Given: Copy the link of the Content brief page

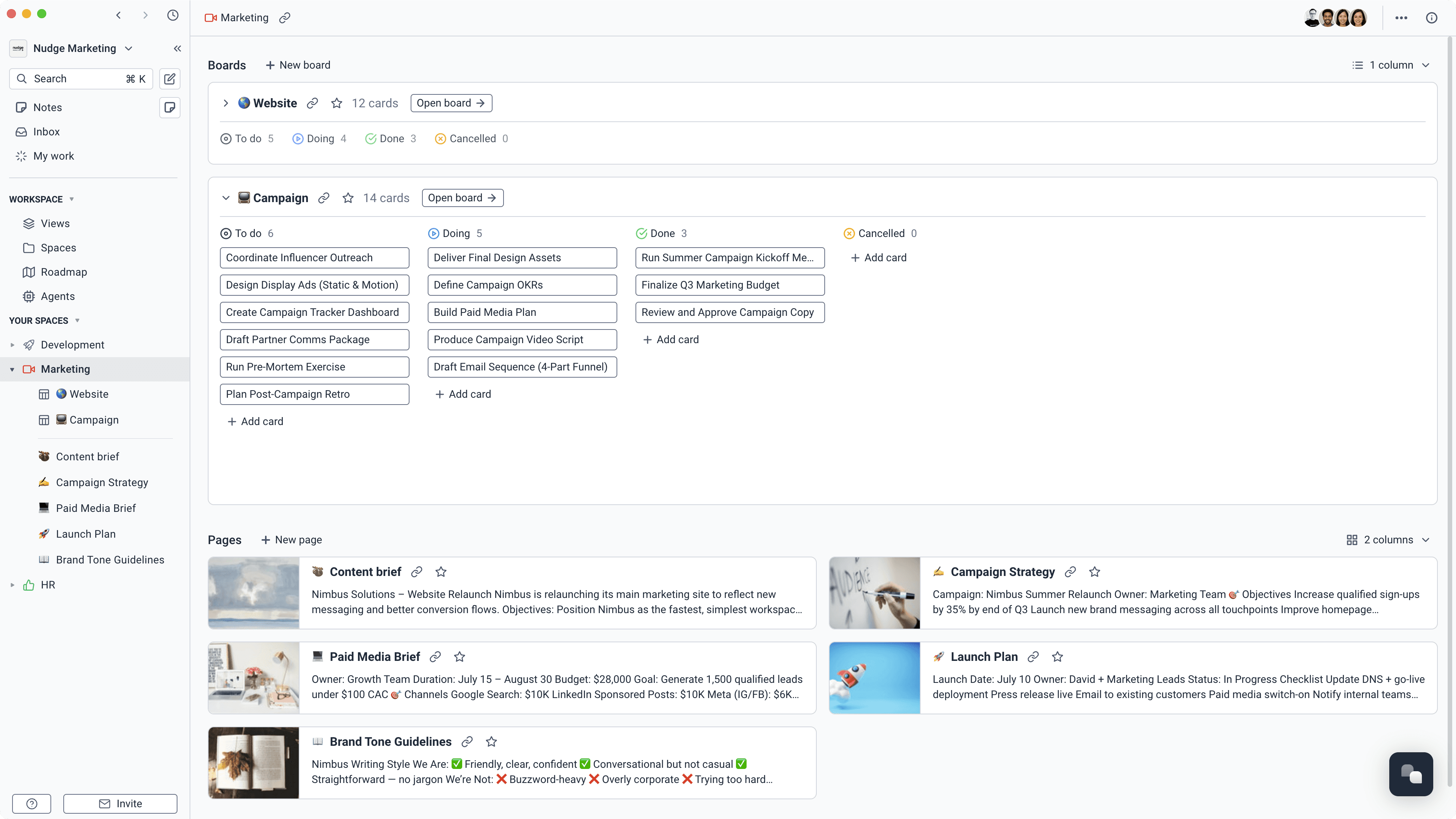Looking at the screenshot, I should coord(417,572).
